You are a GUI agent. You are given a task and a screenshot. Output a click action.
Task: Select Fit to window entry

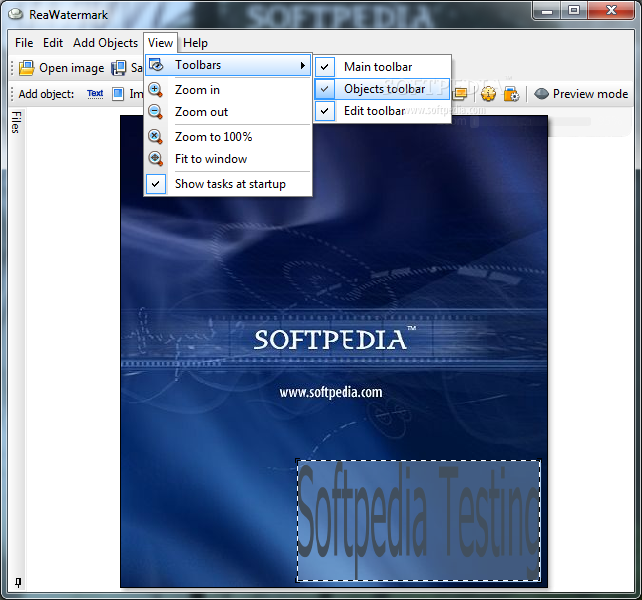pyautogui.click(x=228, y=158)
